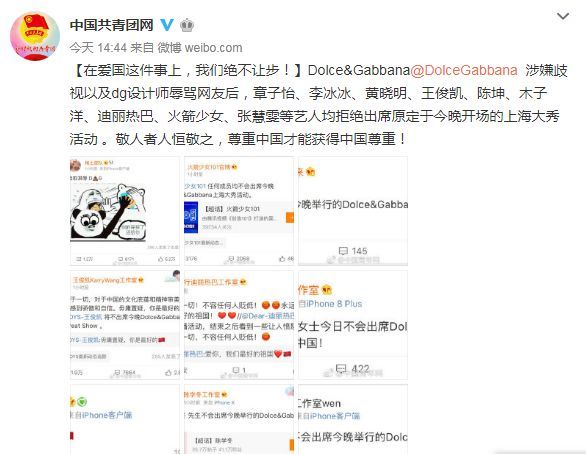Image resolution: width=586 pixels, height=454 pixels.
Task: Click the 微博 weibo.com source link
Action: (200, 48)
